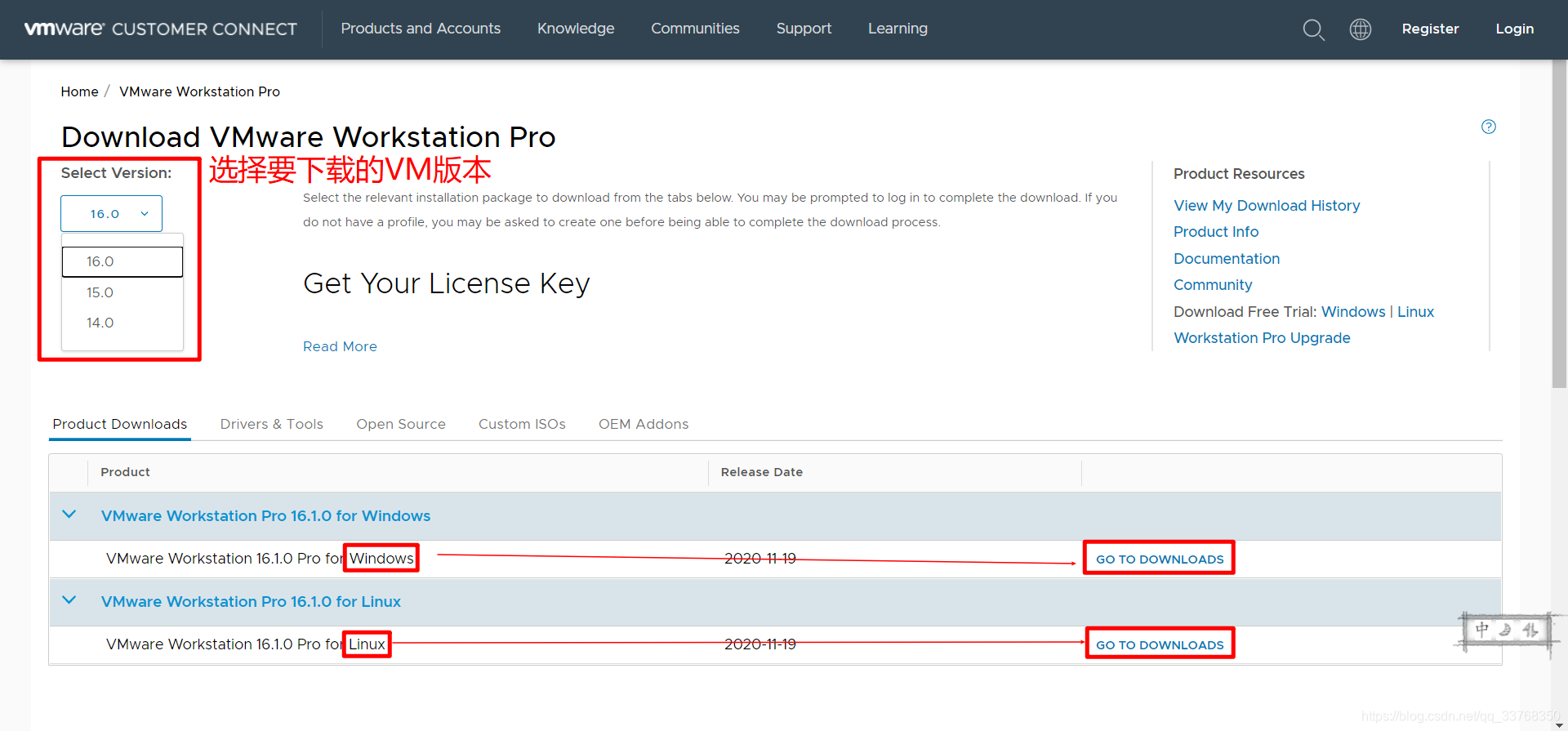Click the VMware Customer Connect logo

161,29
